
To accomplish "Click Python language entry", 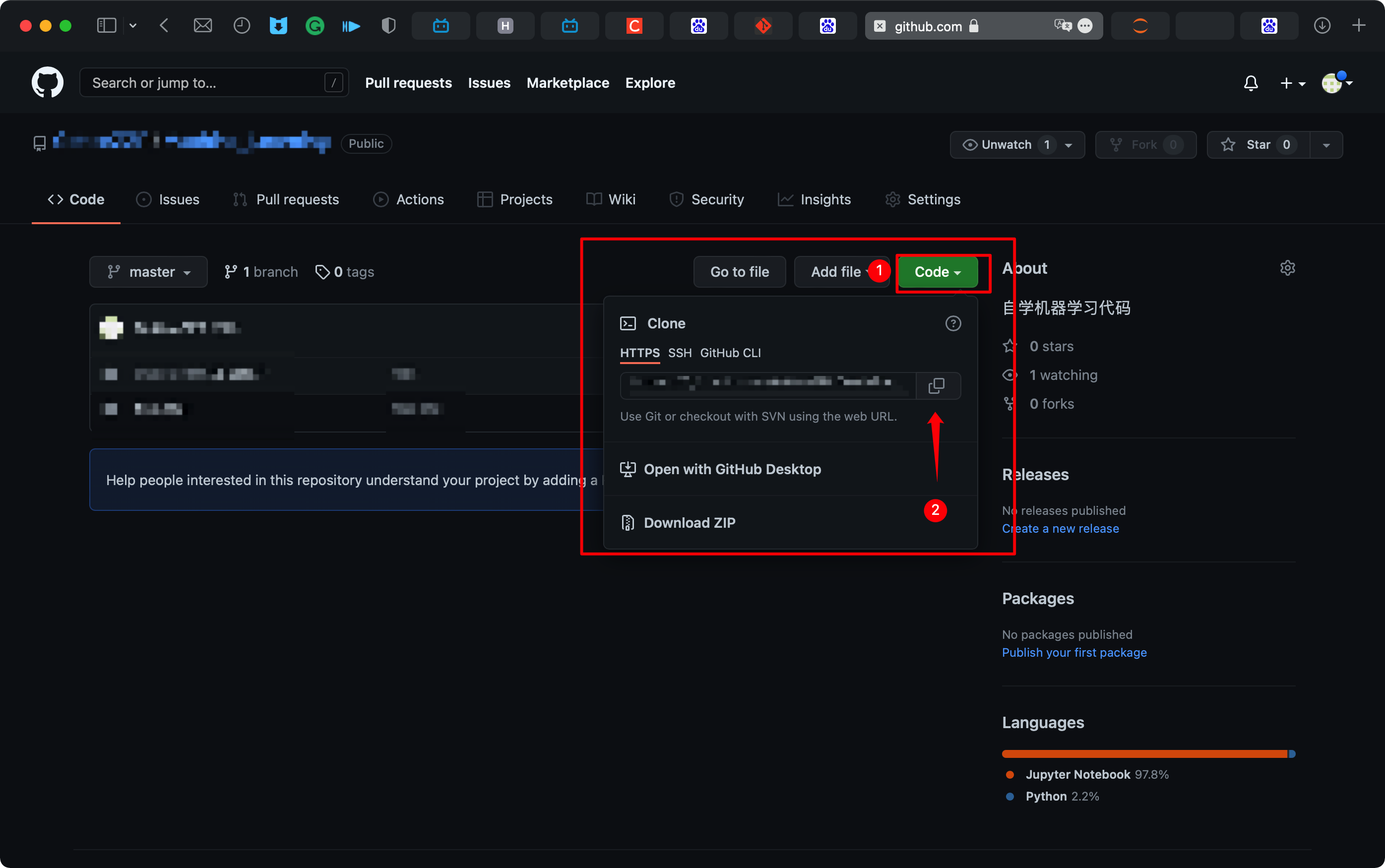I will (1052, 796).
